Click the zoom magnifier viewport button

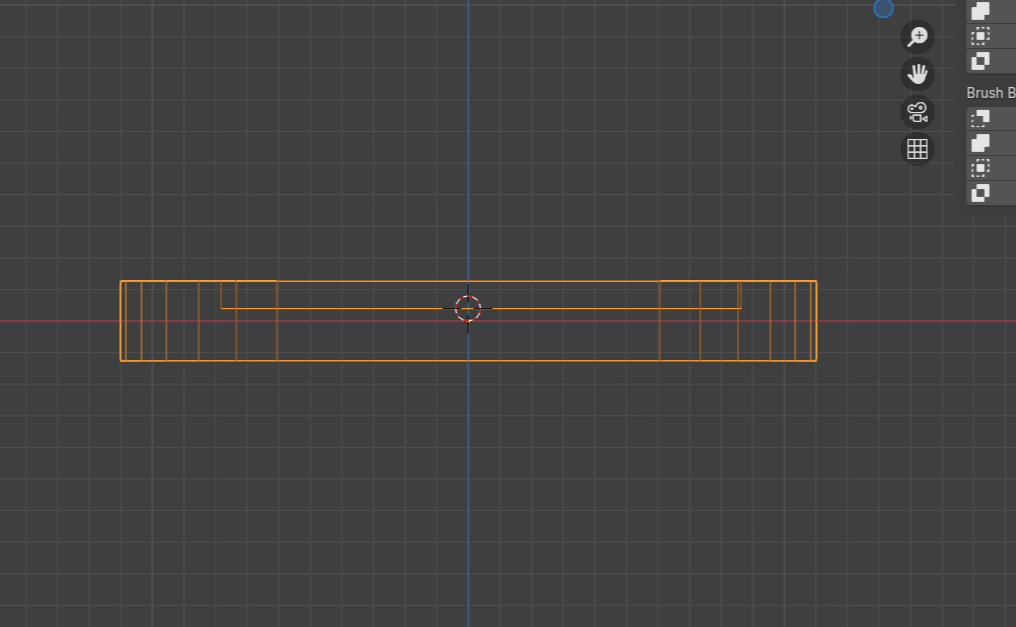point(918,36)
